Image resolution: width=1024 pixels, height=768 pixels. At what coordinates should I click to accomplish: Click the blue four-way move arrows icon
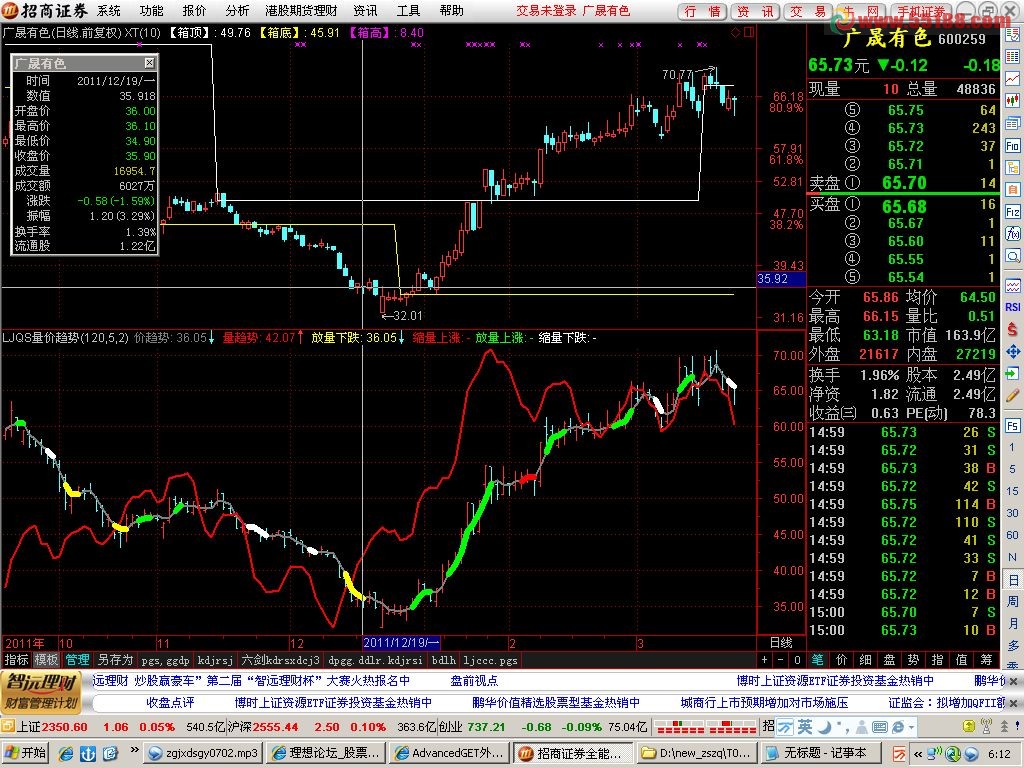(1013, 352)
